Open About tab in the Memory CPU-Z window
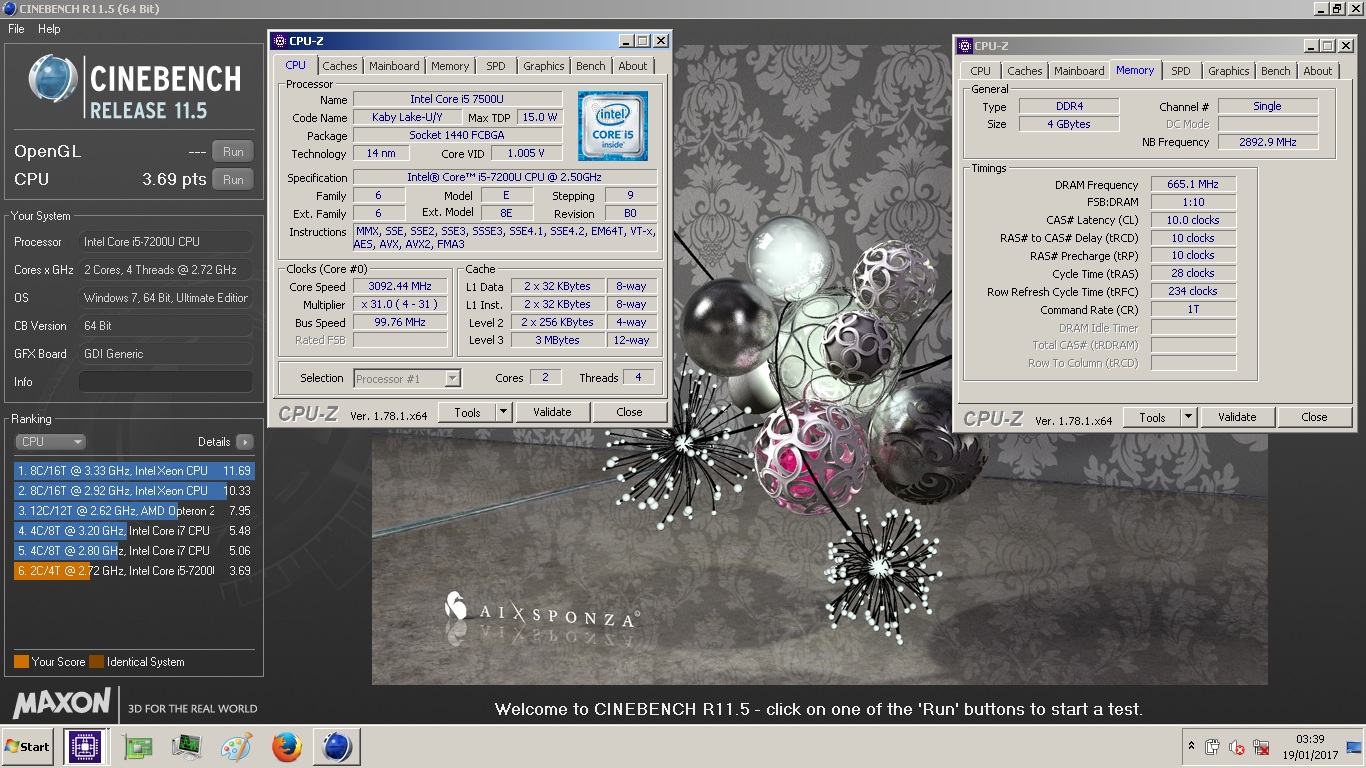Screen dimensions: 1366x768 pyautogui.click(x=1318, y=71)
